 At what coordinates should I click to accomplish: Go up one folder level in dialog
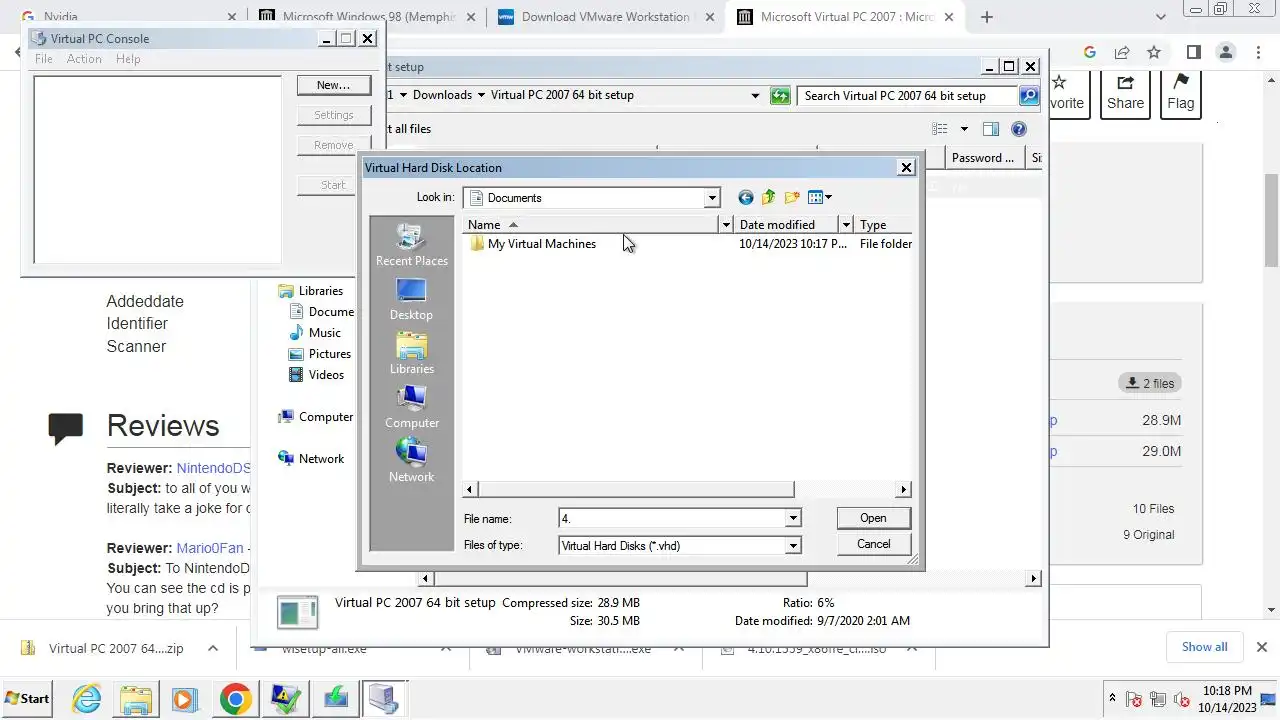click(768, 198)
